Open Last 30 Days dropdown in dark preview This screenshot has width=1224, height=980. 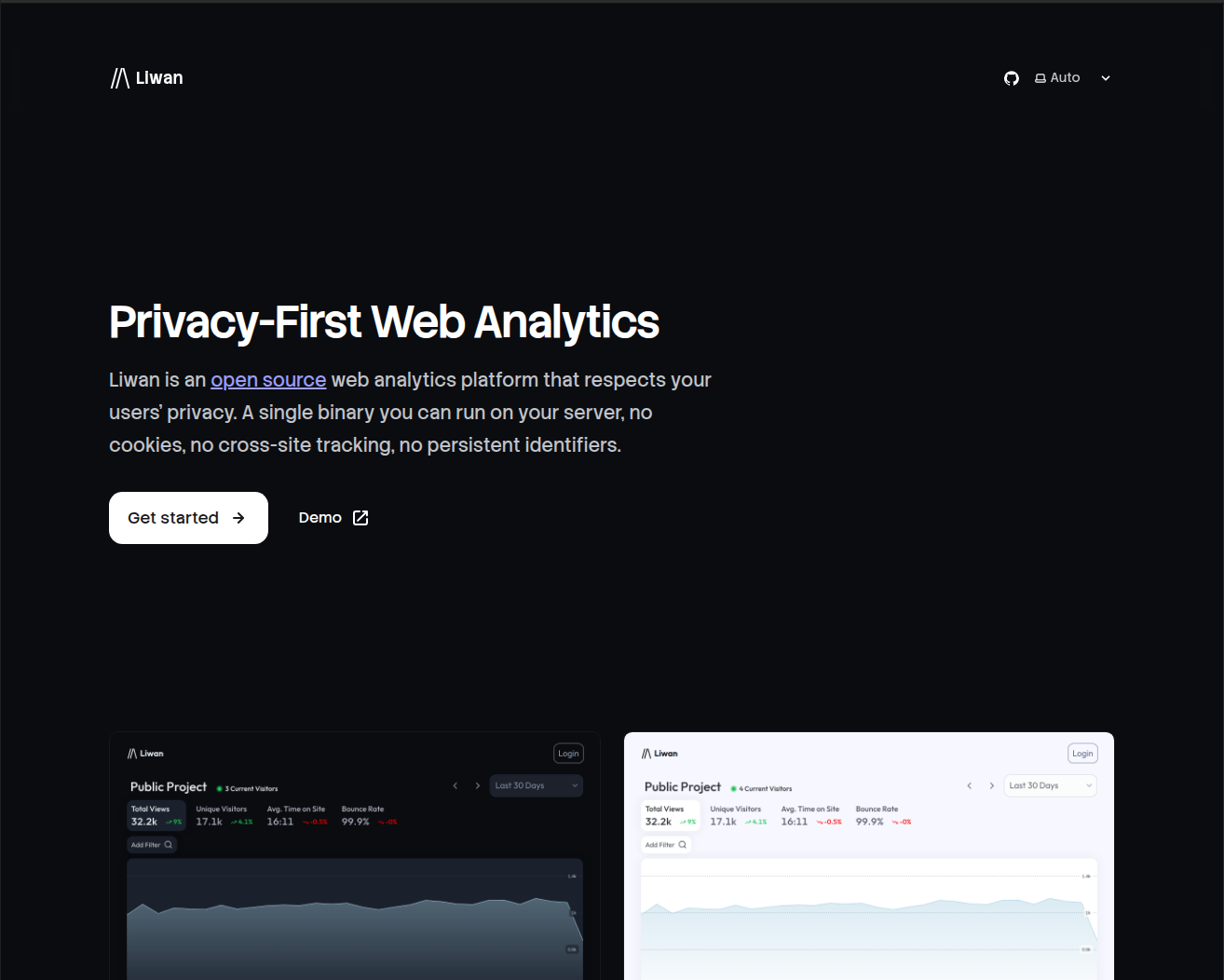pyautogui.click(x=537, y=785)
